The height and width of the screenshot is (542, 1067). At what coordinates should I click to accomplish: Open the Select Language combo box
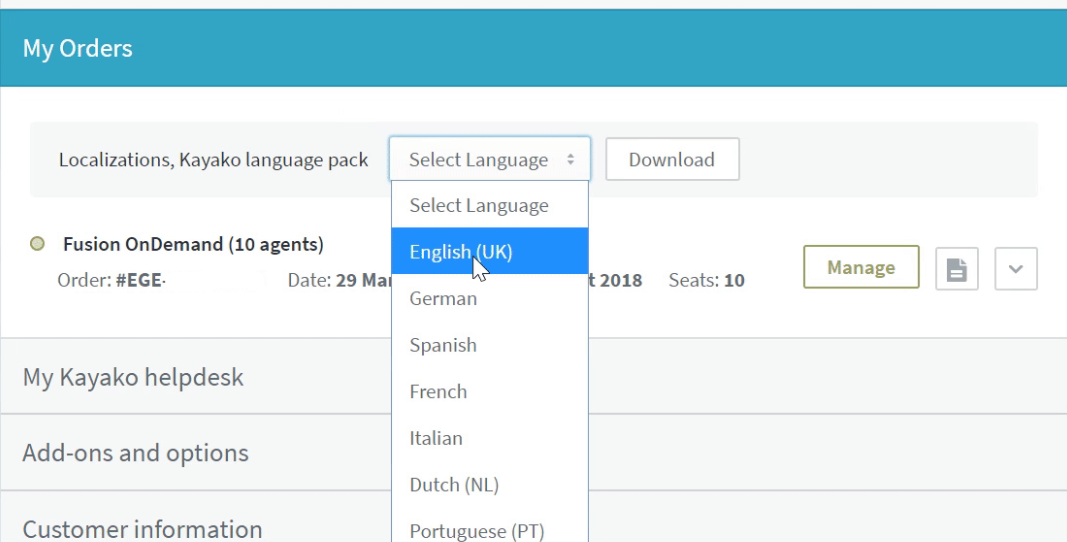[489, 160]
